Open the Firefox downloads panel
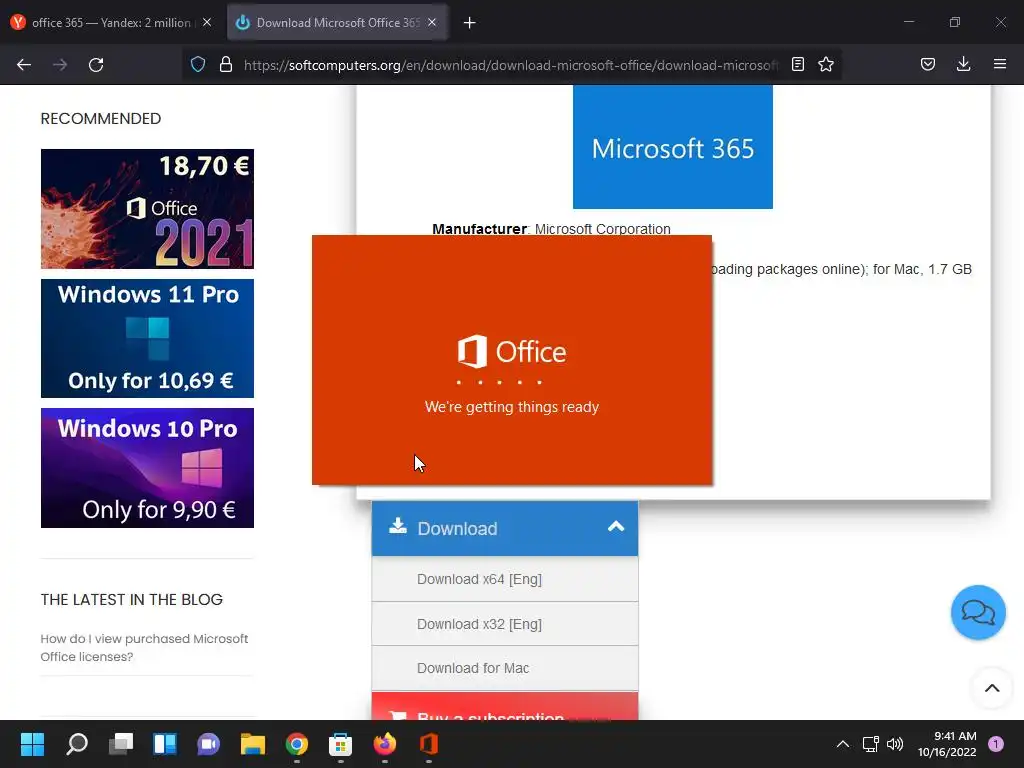Viewport: 1024px width, 768px height. [x=963, y=64]
